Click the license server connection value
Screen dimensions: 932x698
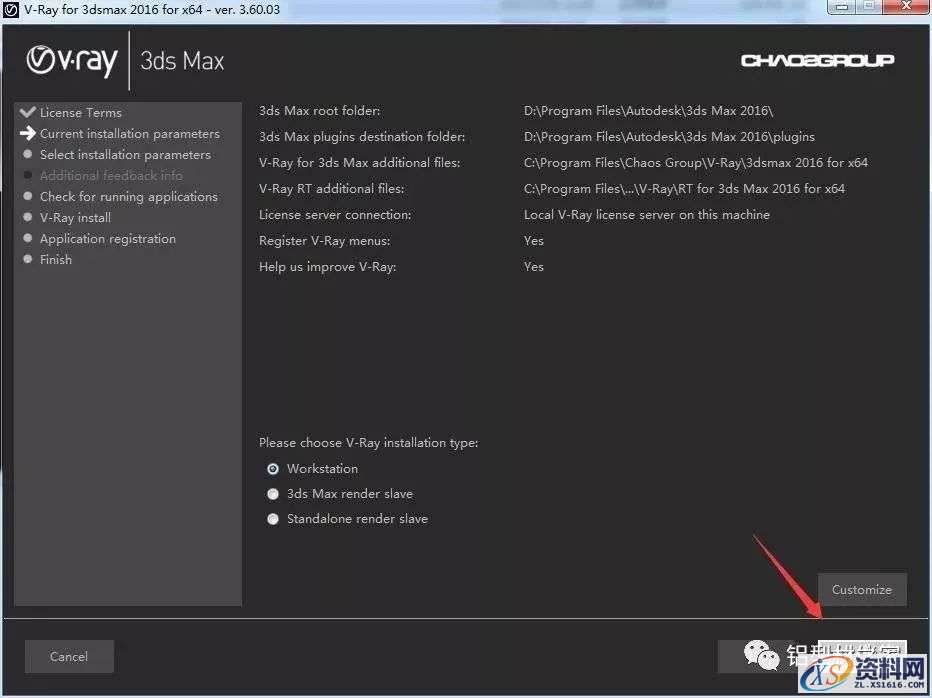pyautogui.click(x=646, y=215)
